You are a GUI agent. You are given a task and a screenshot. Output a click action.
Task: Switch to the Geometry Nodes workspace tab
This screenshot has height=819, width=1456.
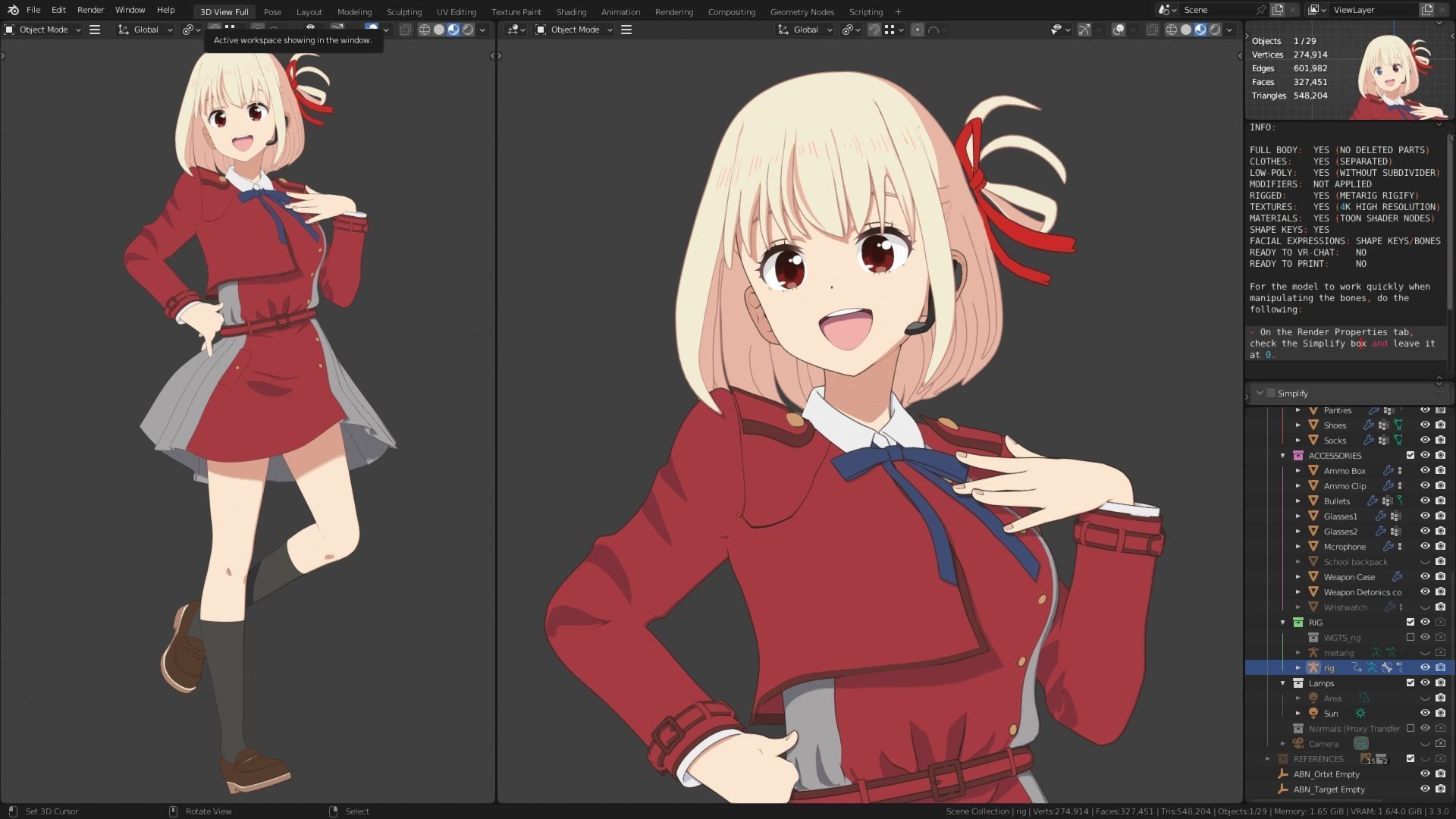click(x=802, y=11)
